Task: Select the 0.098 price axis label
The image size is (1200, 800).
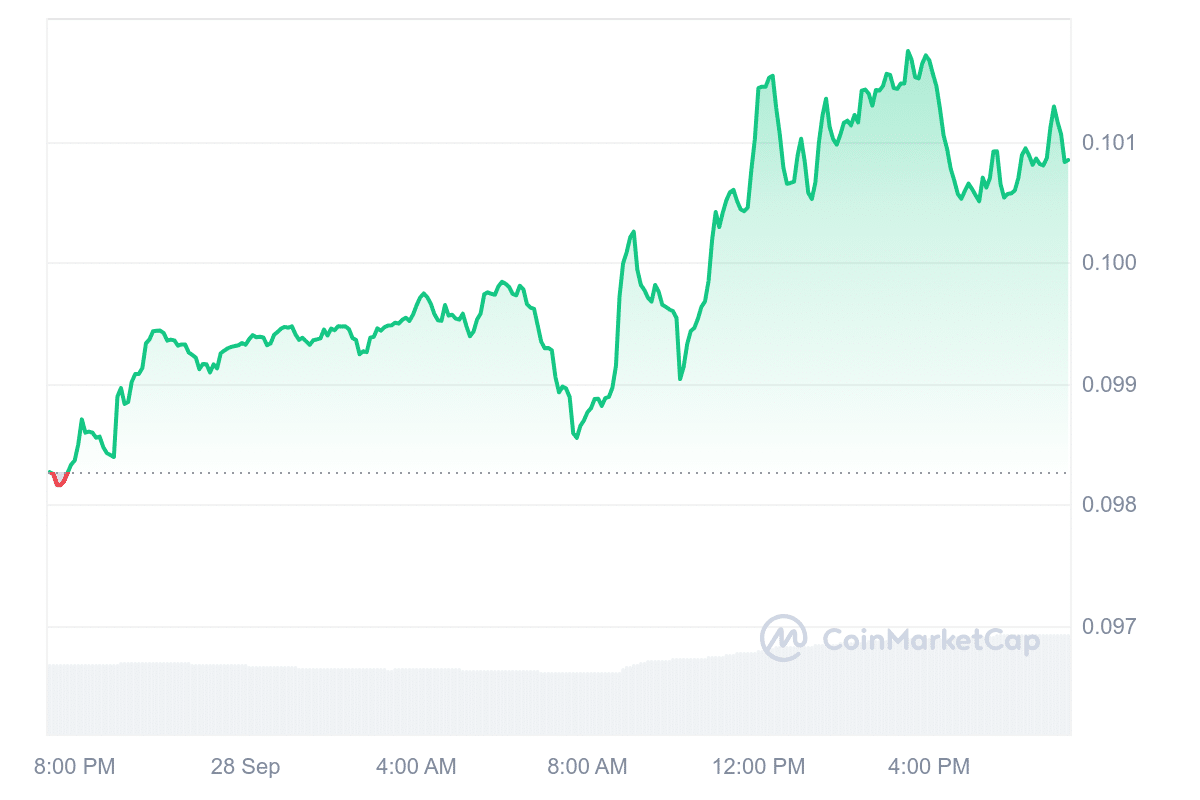Action: (1108, 505)
